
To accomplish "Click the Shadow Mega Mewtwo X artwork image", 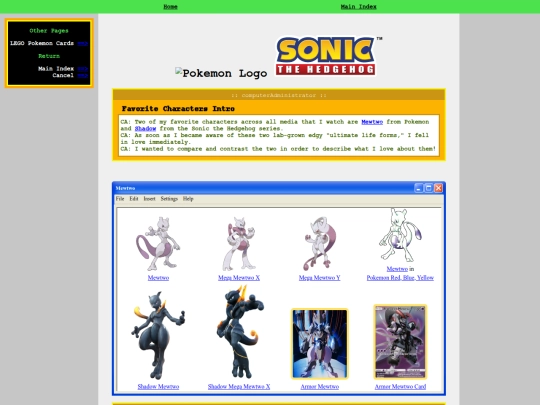I will 239,332.
